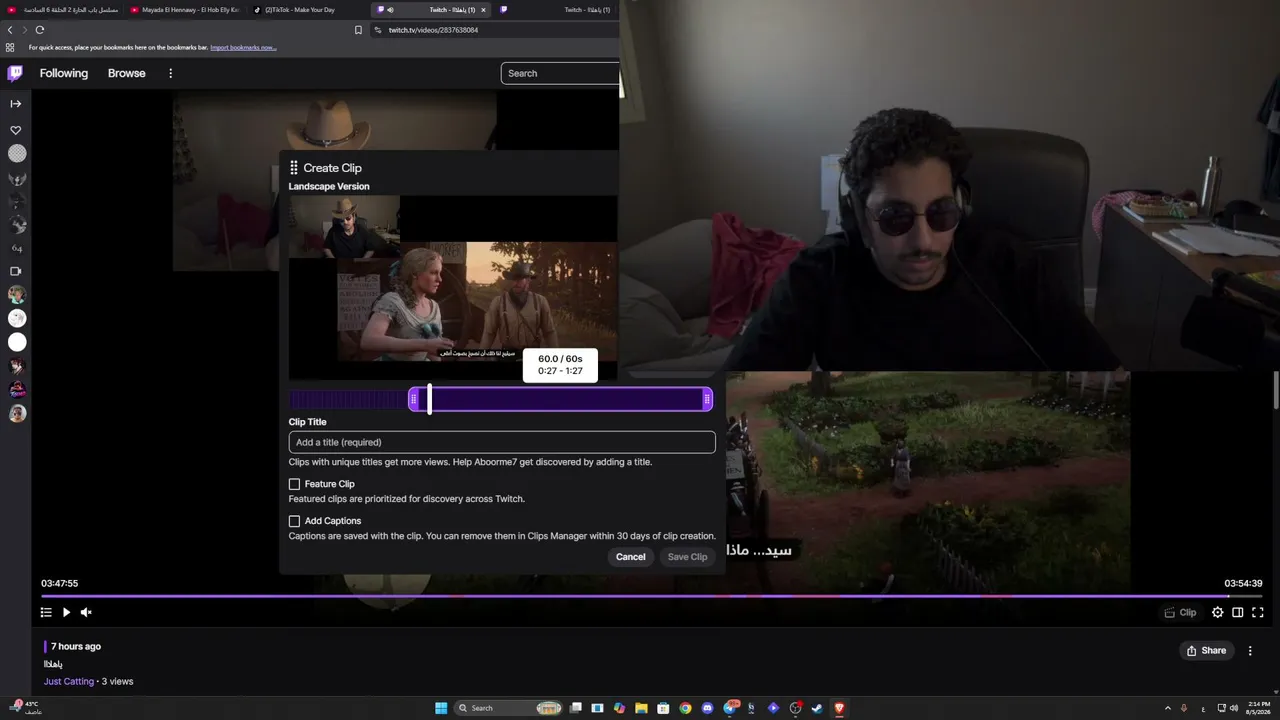
Task: Close the active Twitch tab
Action: [483, 10]
